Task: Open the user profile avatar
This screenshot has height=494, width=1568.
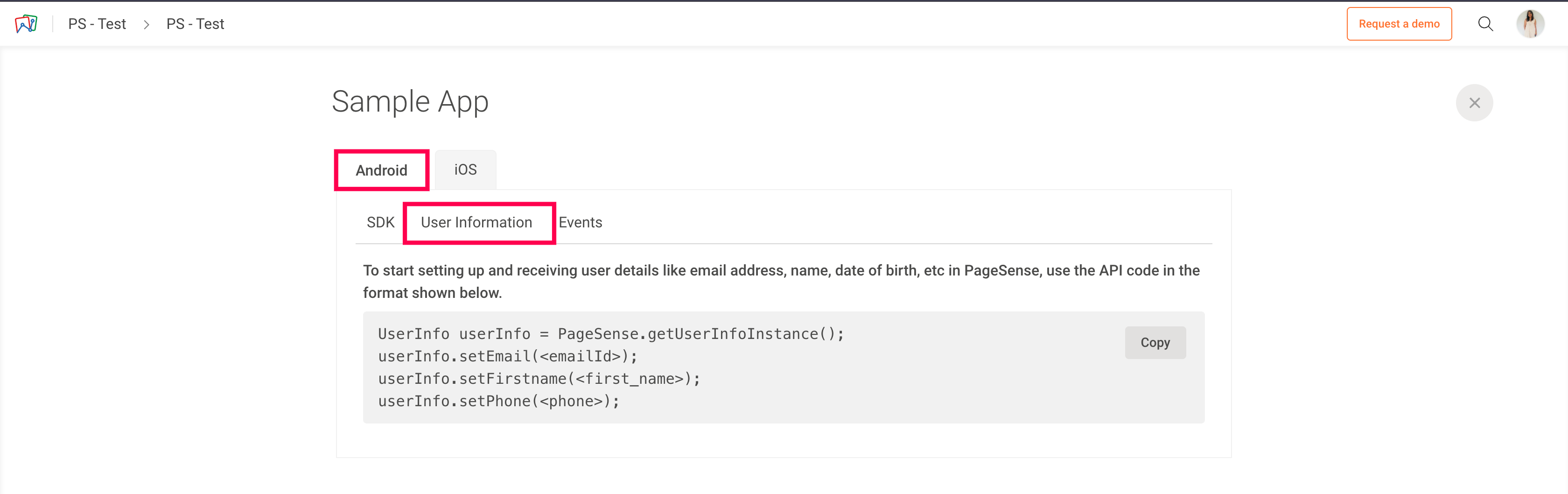Action: 1530,24
